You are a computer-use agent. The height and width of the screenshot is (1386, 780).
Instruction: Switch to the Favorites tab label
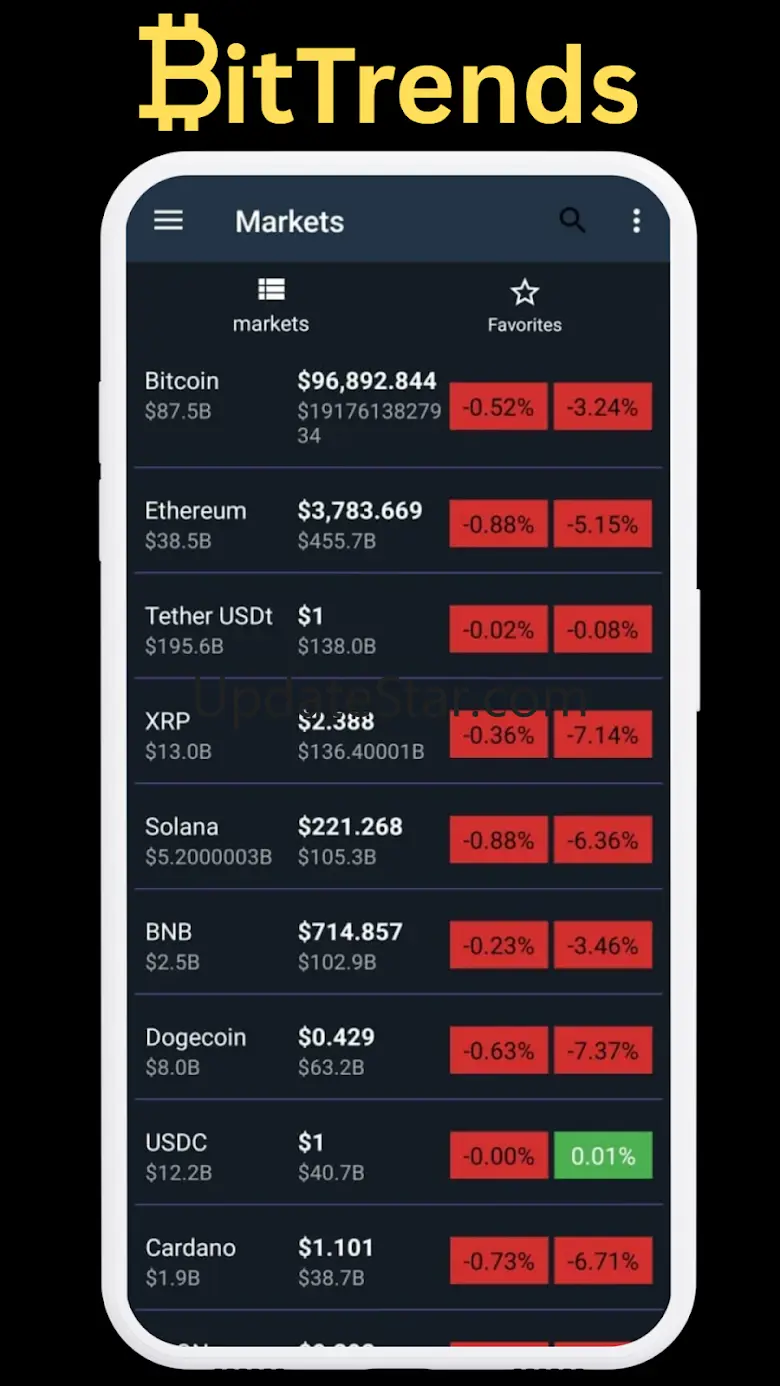point(524,325)
